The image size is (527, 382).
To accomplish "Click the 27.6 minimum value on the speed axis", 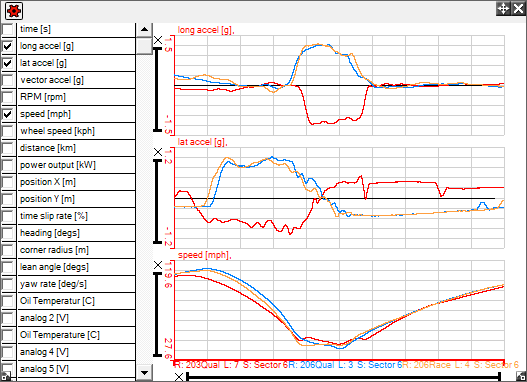I will (x=168, y=348).
